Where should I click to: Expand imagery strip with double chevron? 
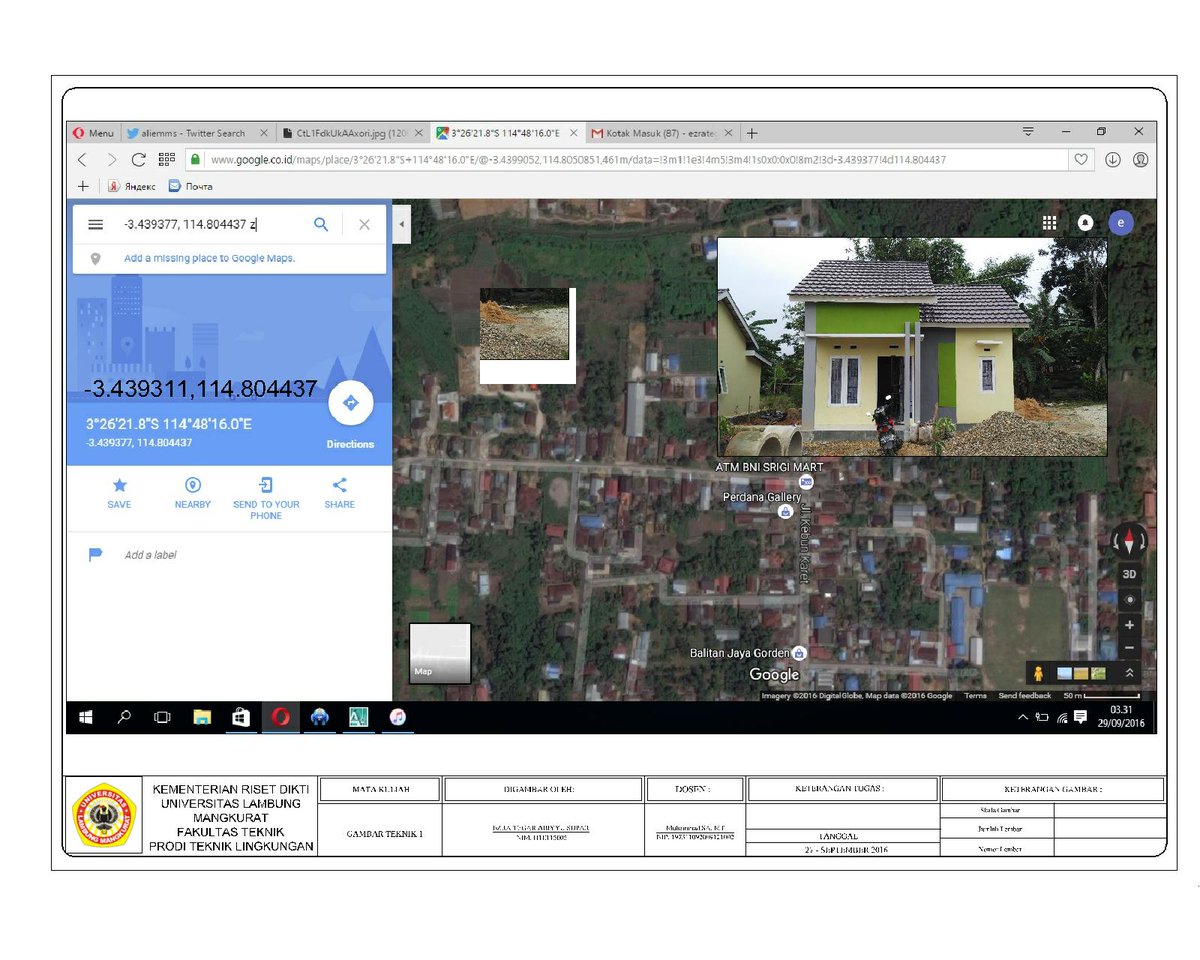click(x=1130, y=673)
